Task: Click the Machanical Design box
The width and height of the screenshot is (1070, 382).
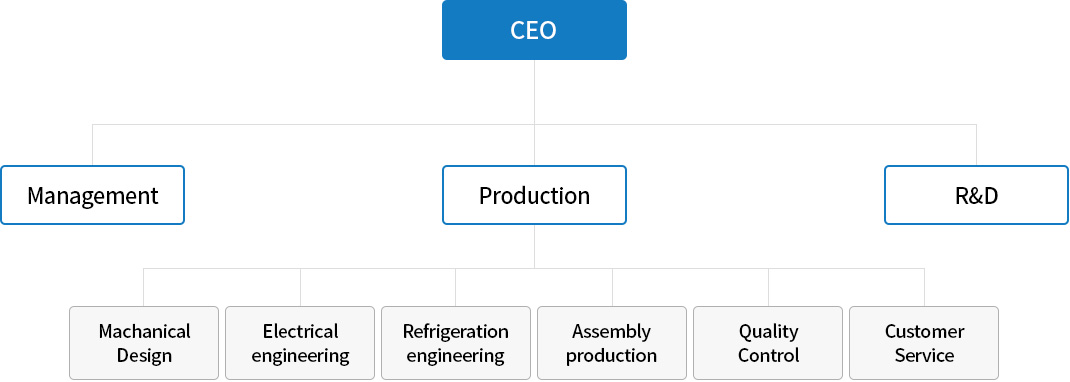Action: [144, 343]
